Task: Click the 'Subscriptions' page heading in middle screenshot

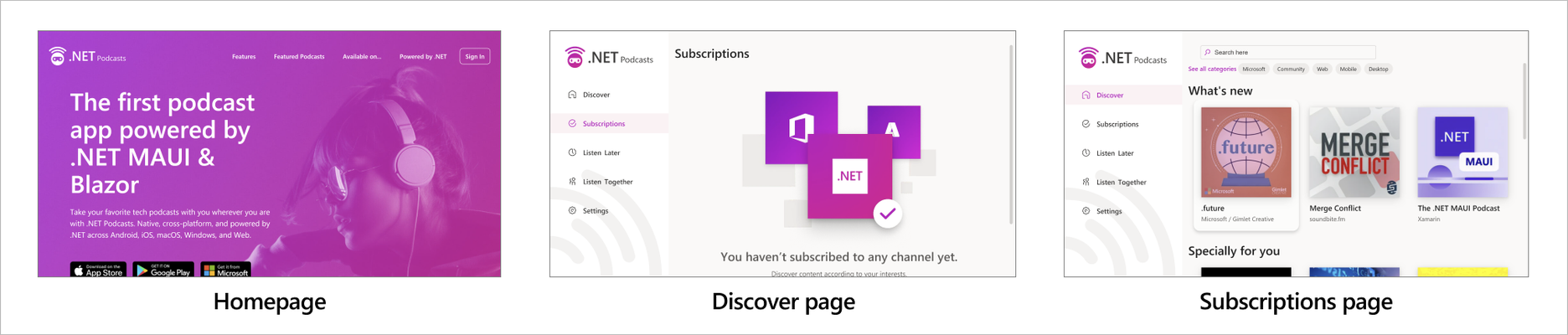Action: pos(712,54)
